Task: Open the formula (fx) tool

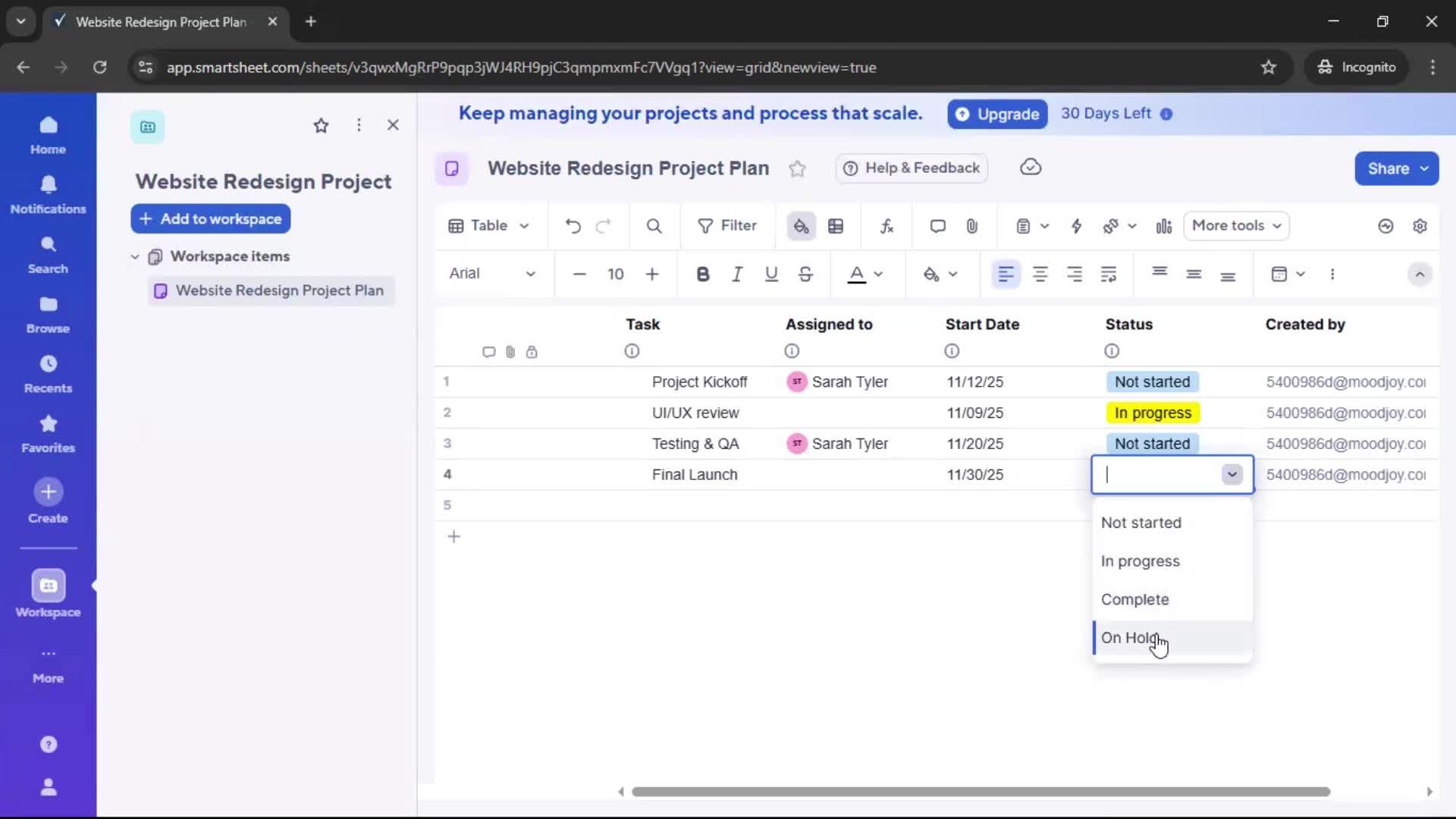Action: [x=886, y=225]
